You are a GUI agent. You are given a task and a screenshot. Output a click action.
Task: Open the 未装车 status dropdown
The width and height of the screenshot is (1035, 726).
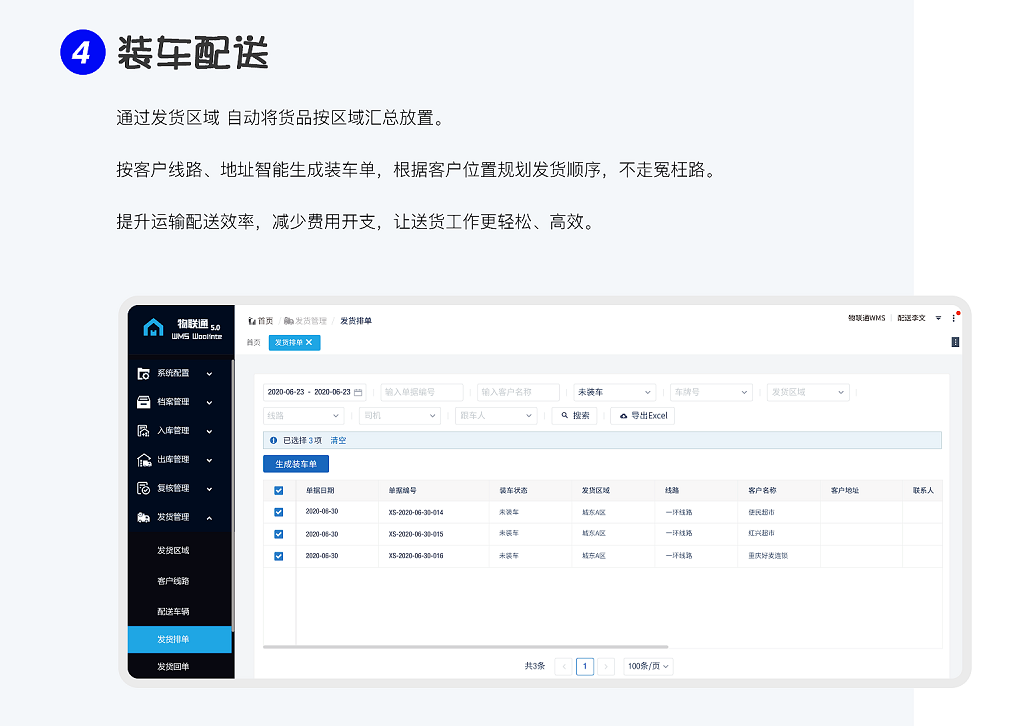click(x=615, y=392)
